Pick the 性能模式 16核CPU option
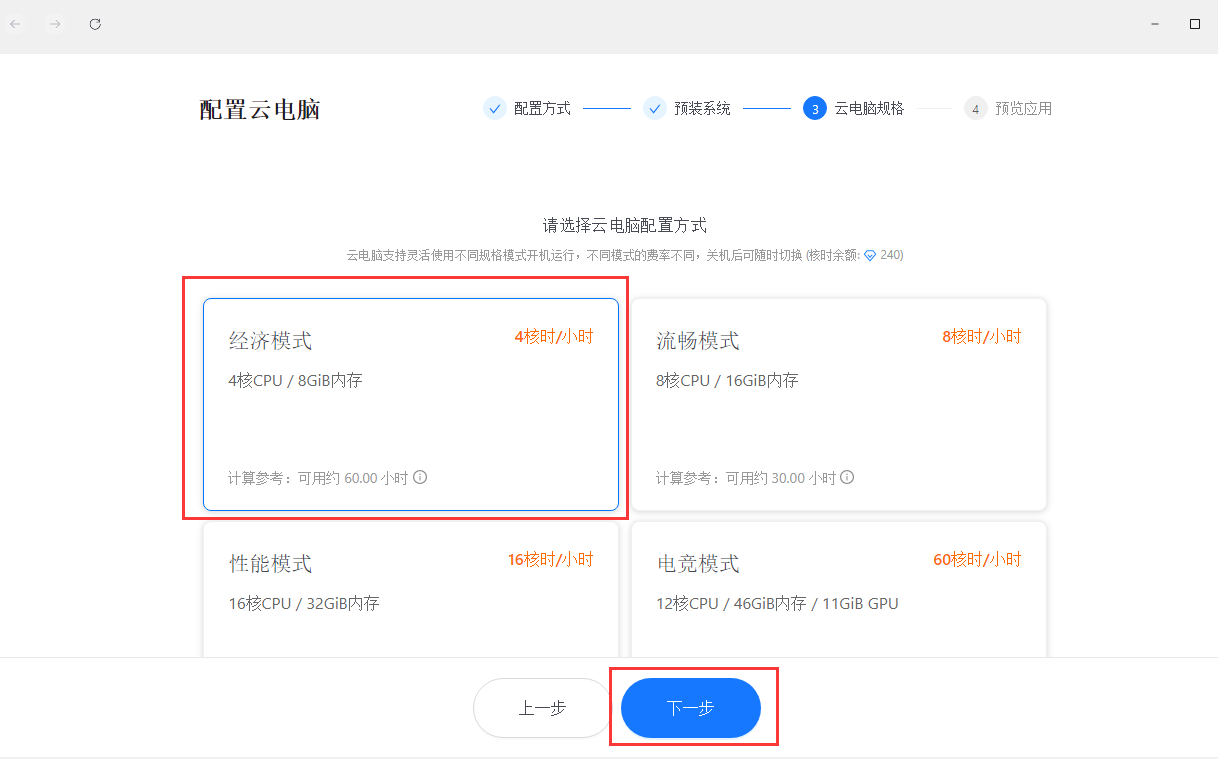The width and height of the screenshot is (1218, 759). click(410, 590)
